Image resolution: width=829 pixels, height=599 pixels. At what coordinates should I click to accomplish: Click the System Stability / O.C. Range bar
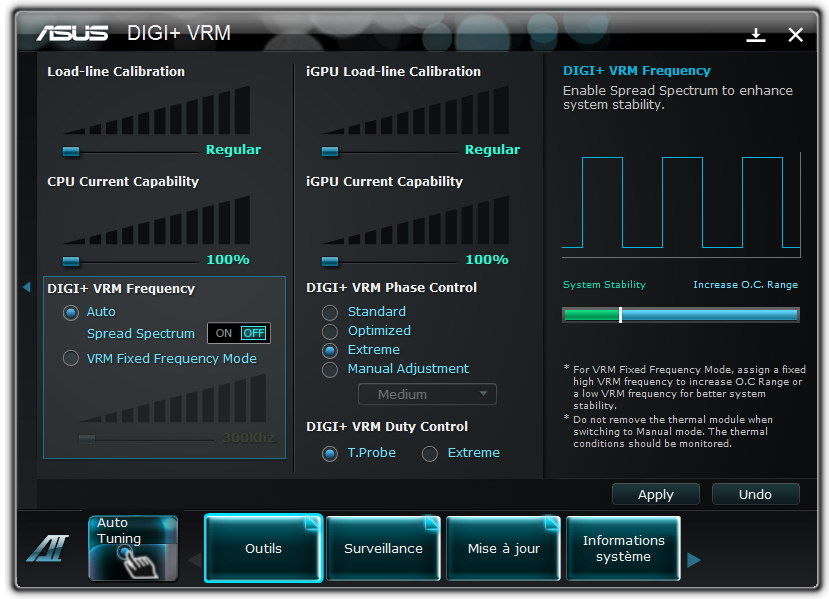[680, 315]
